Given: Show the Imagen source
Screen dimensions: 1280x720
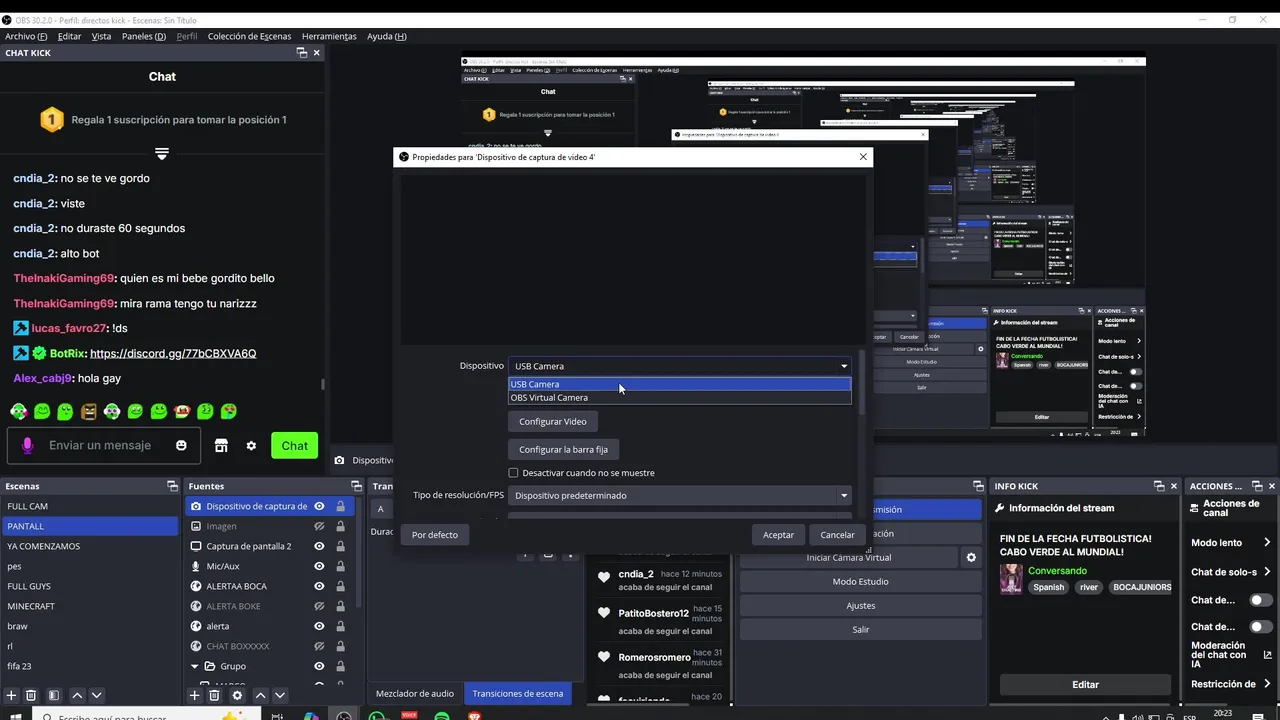Looking at the screenshot, I should tap(319, 526).
